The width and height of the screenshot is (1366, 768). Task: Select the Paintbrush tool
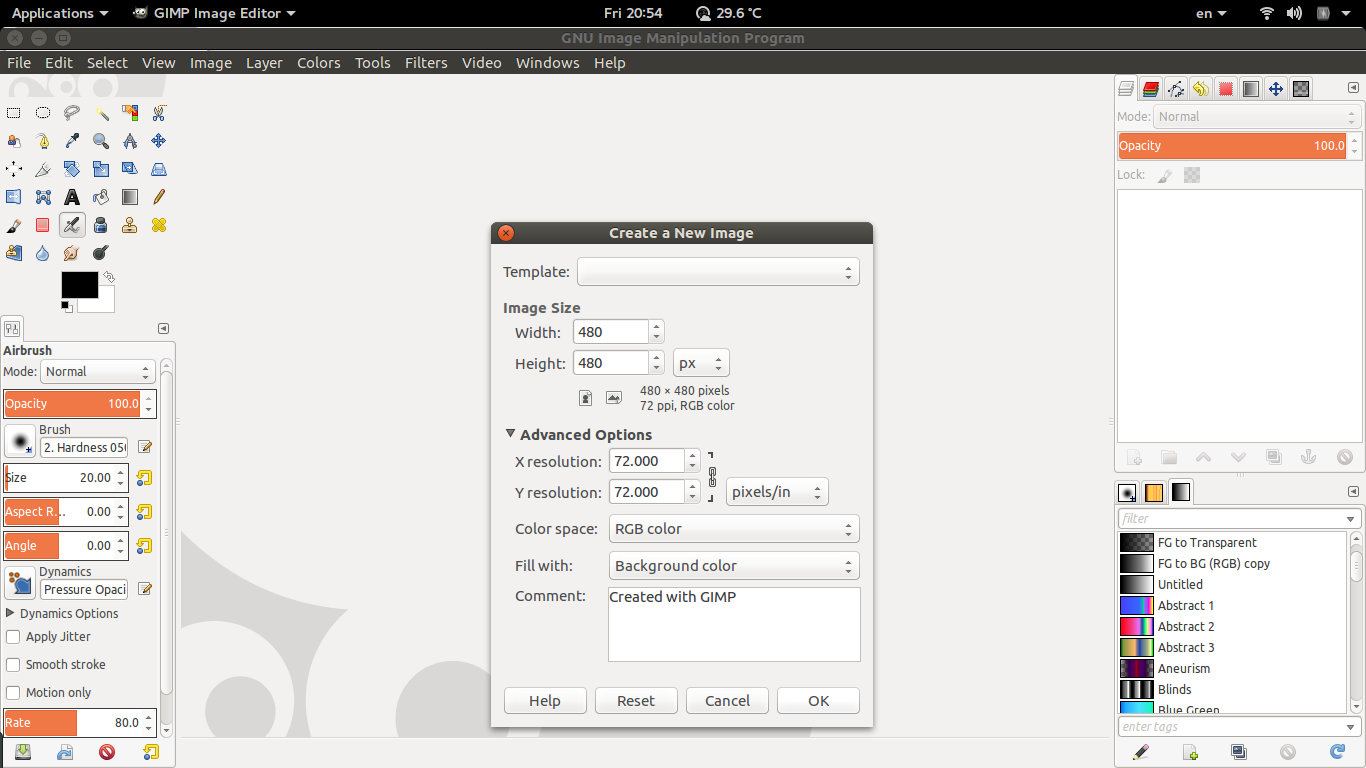pyautogui.click(x=14, y=225)
